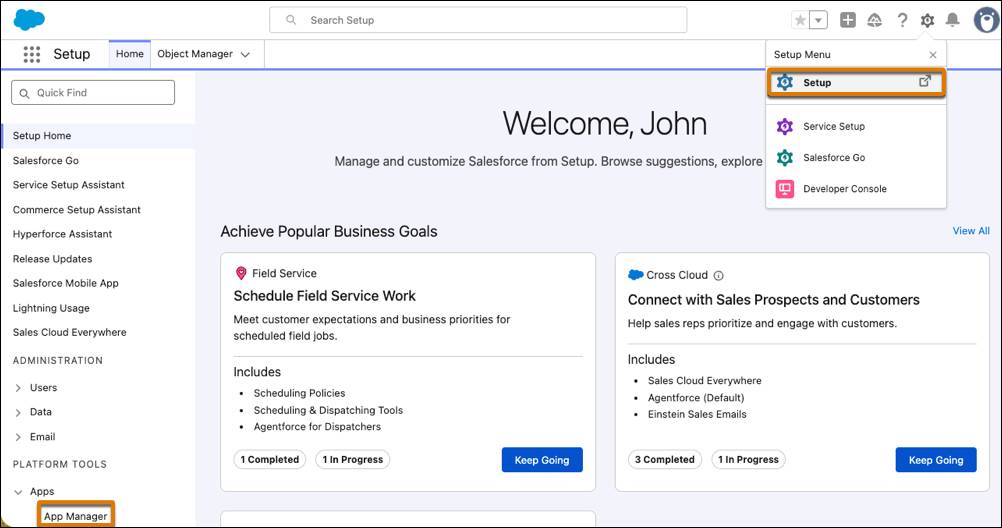Viewport: 1002px width, 528px height.
Task: Focus the Search Setup field
Action: coord(478,20)
